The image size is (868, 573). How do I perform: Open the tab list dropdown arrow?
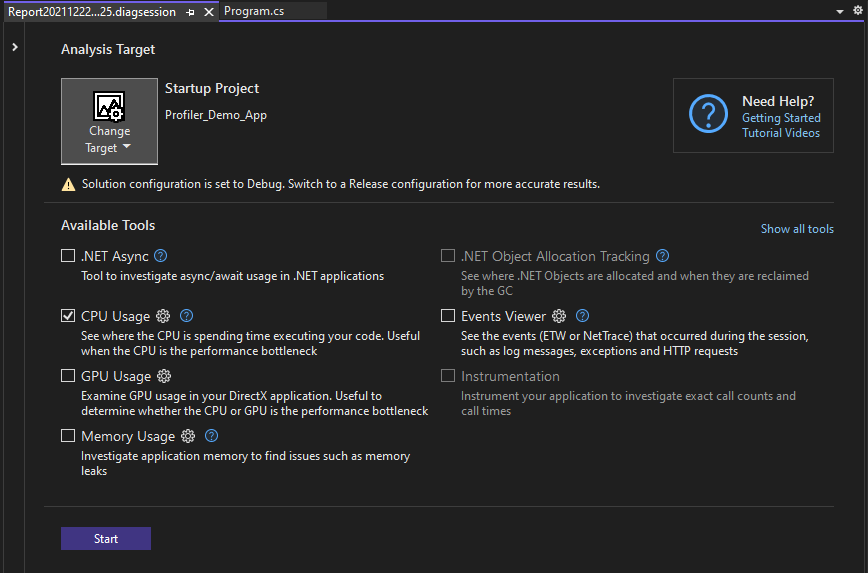[x=840, y=12]
